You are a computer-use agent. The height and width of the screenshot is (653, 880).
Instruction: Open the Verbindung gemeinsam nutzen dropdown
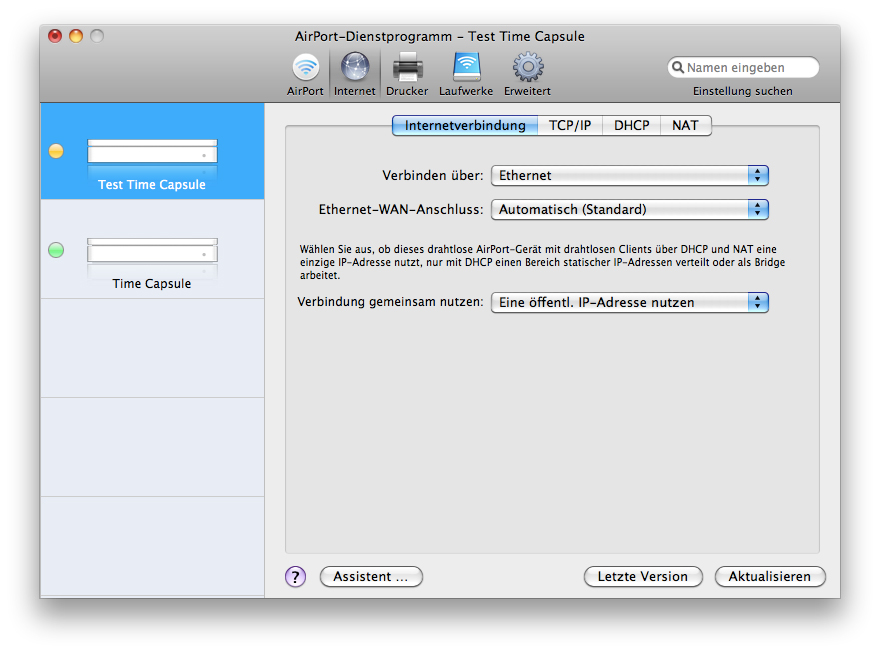630,302
